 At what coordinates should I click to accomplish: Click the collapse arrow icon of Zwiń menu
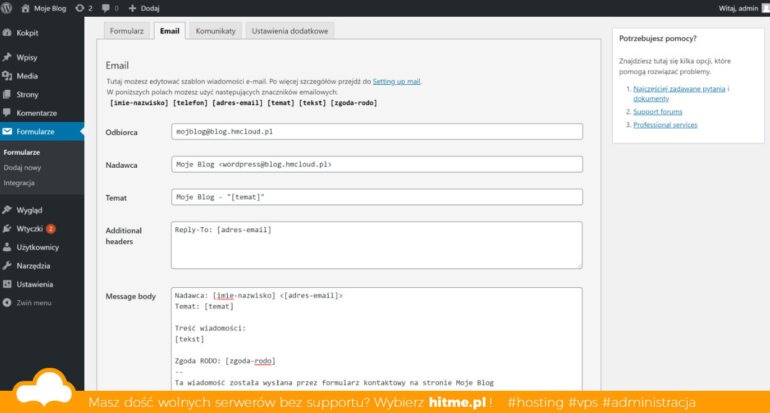pyautogui.click(x=7, y=303)
